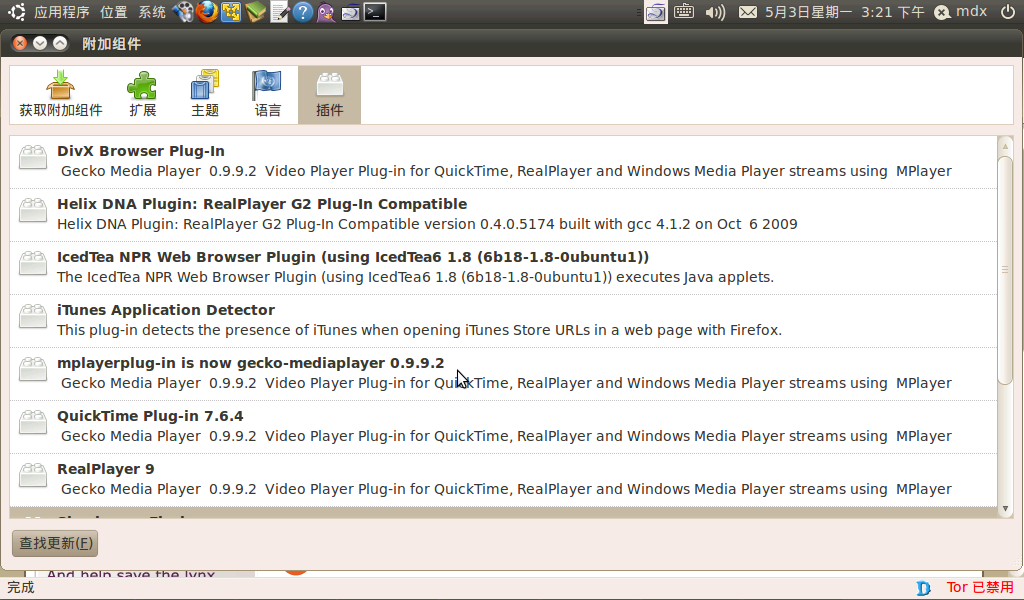The width and height of the screenshot is (1024, 600).
Task: Select the Helix DNA Plugin title text
Action: 262,204
